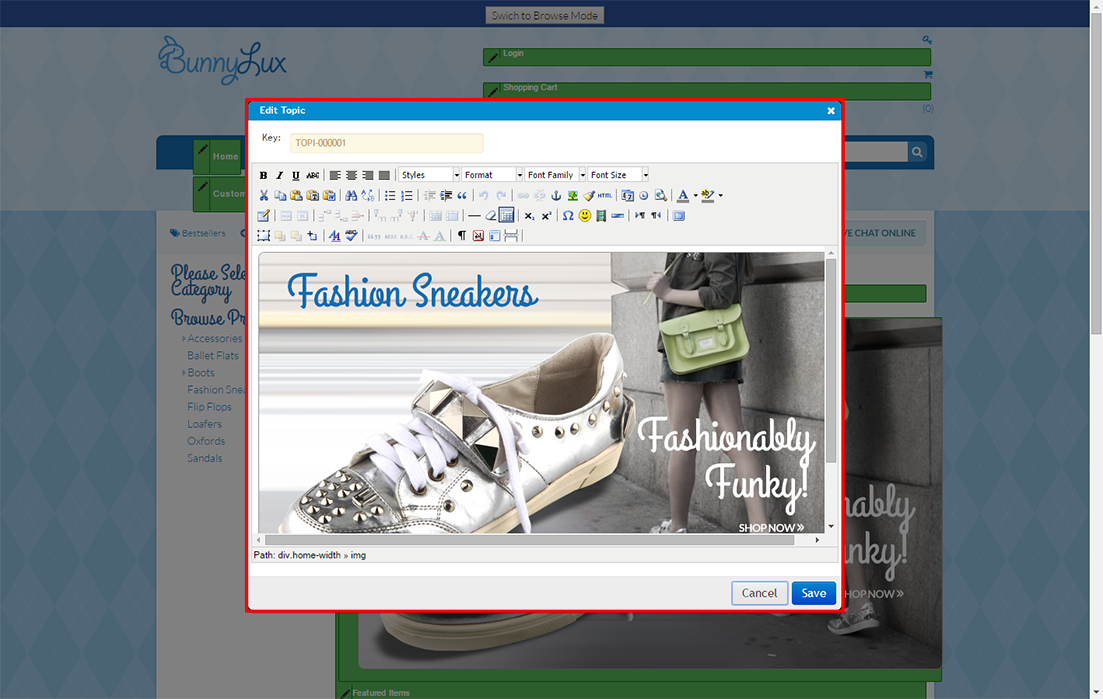
Task: Toggle Underline formatting
Action: pyautogui.click(x=296, y=176)
